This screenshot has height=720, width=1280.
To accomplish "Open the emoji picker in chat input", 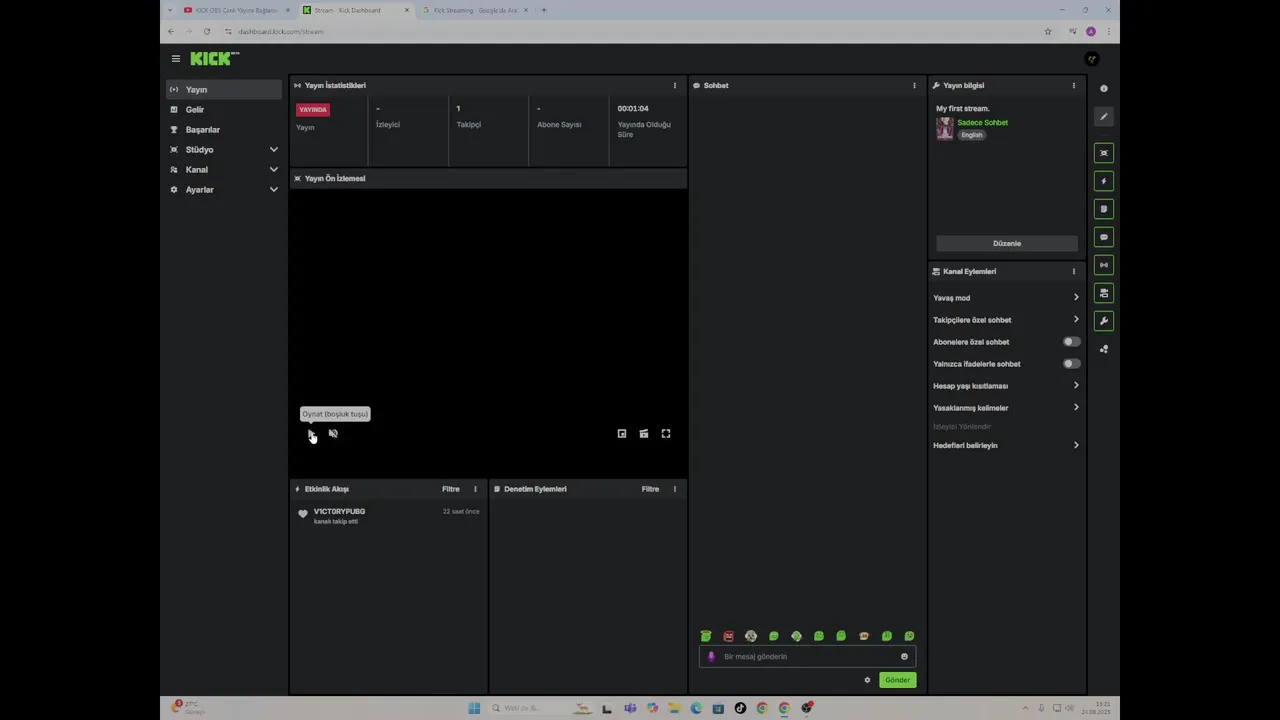I will click(x=904, y=657).
